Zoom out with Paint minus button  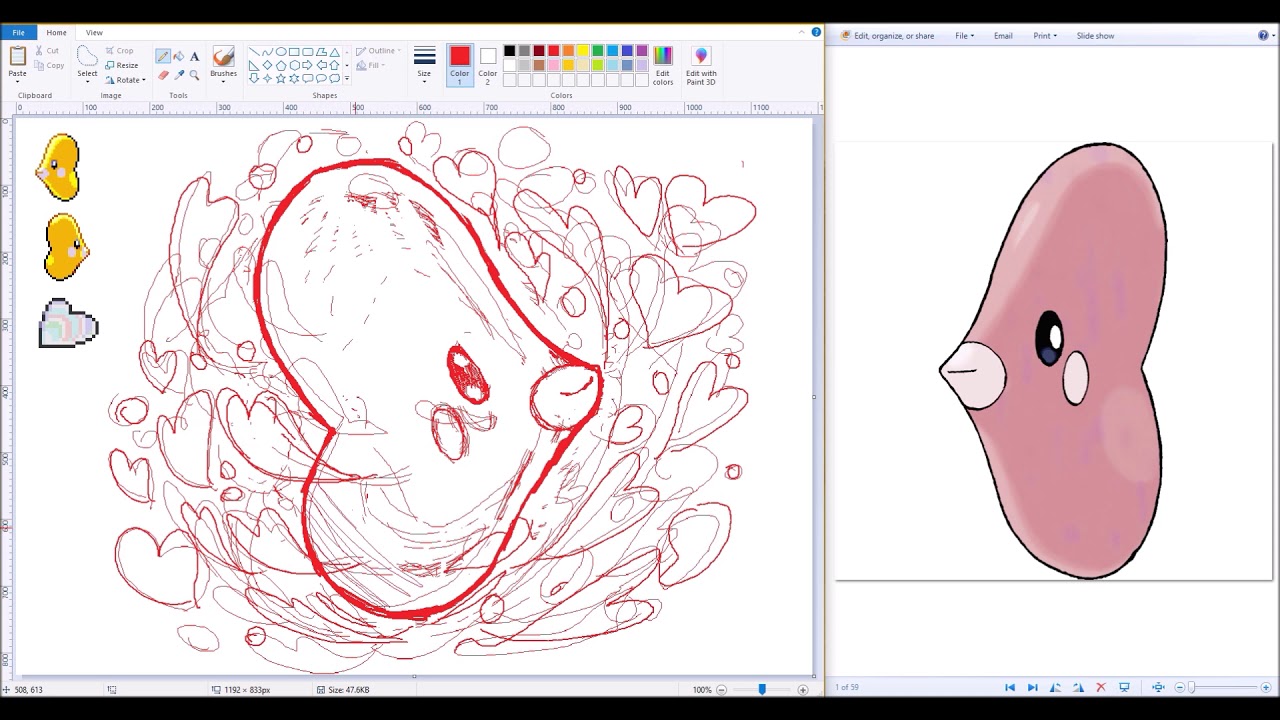[x=721, y=690]
